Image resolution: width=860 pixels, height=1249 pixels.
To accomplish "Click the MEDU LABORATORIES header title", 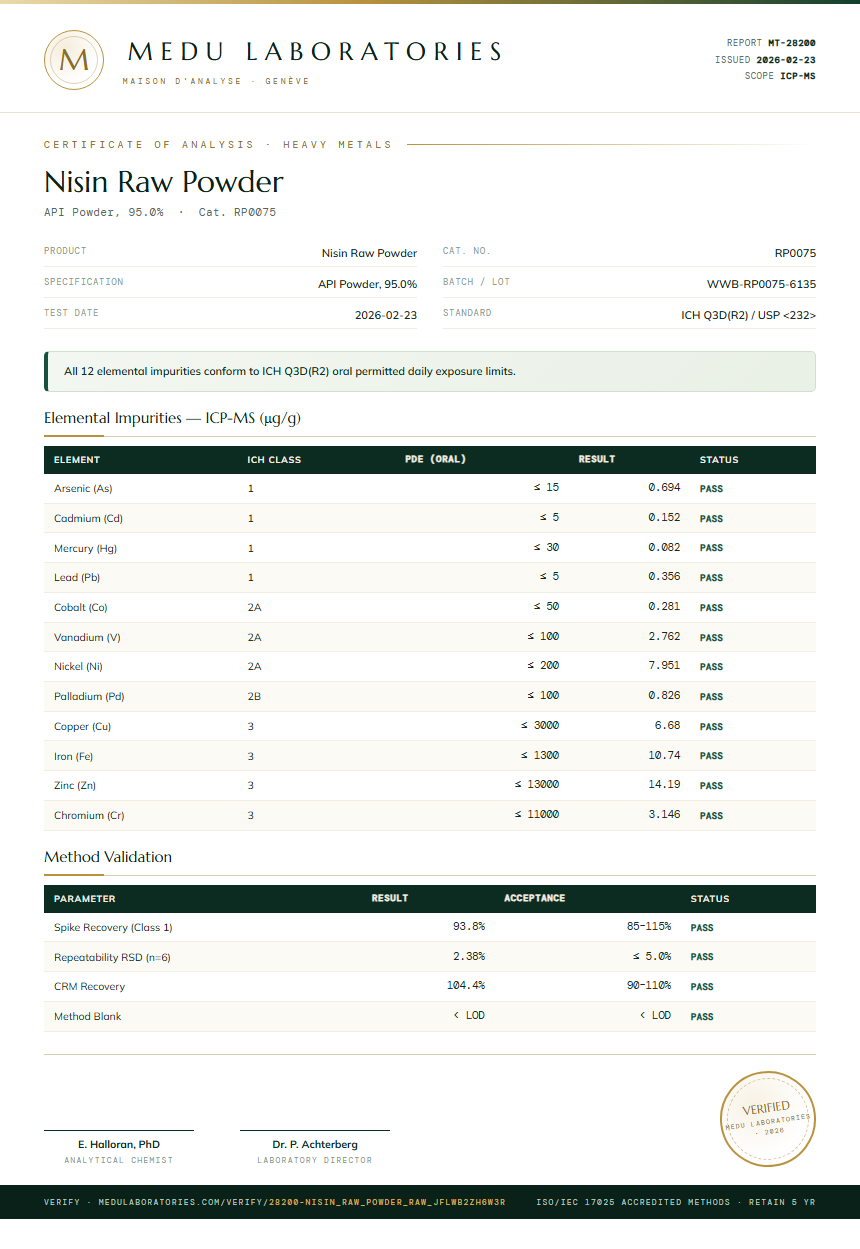I will click(315, 52).
